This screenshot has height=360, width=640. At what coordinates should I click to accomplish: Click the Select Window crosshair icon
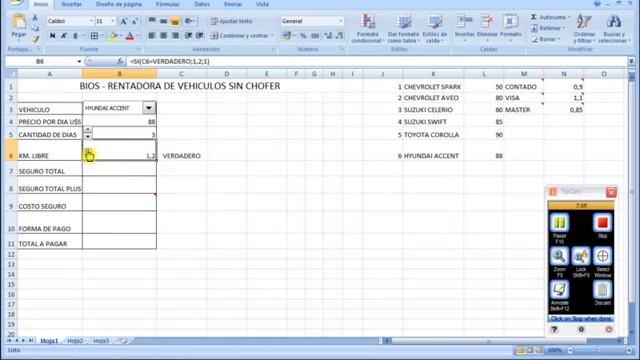(x=602, y=256)
